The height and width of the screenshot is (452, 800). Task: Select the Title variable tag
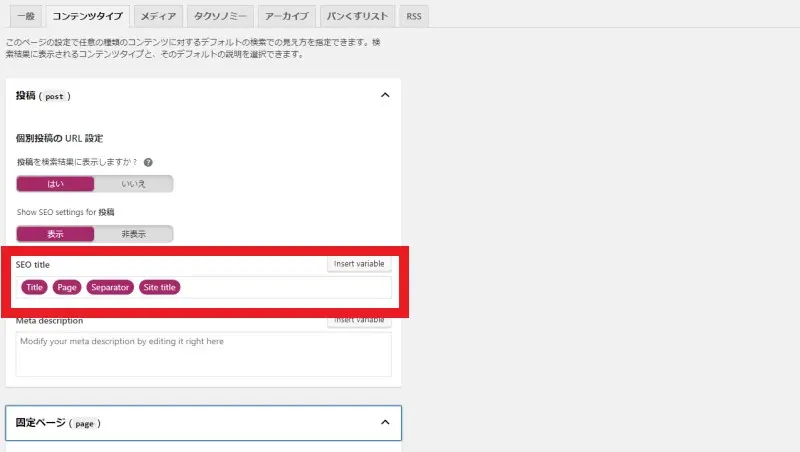point(35,287)
